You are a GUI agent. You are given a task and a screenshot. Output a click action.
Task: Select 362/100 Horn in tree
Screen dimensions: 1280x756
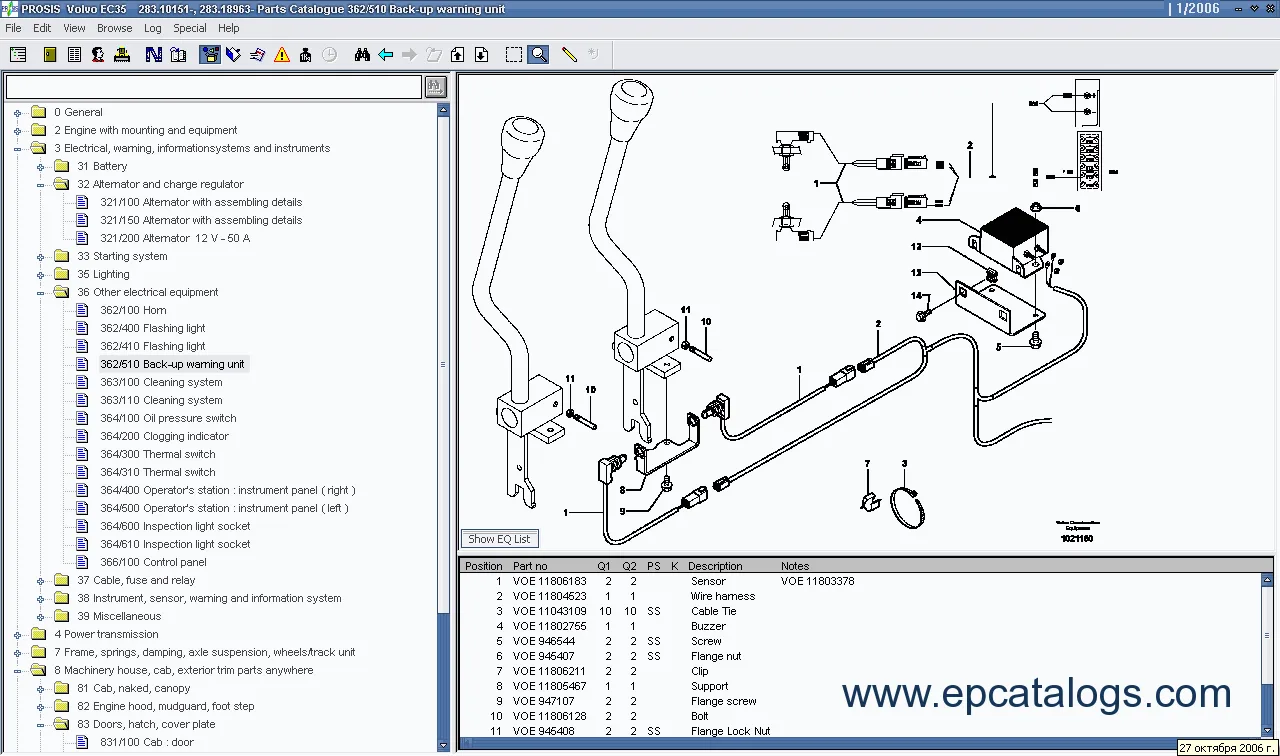click(x=133, y=310)
